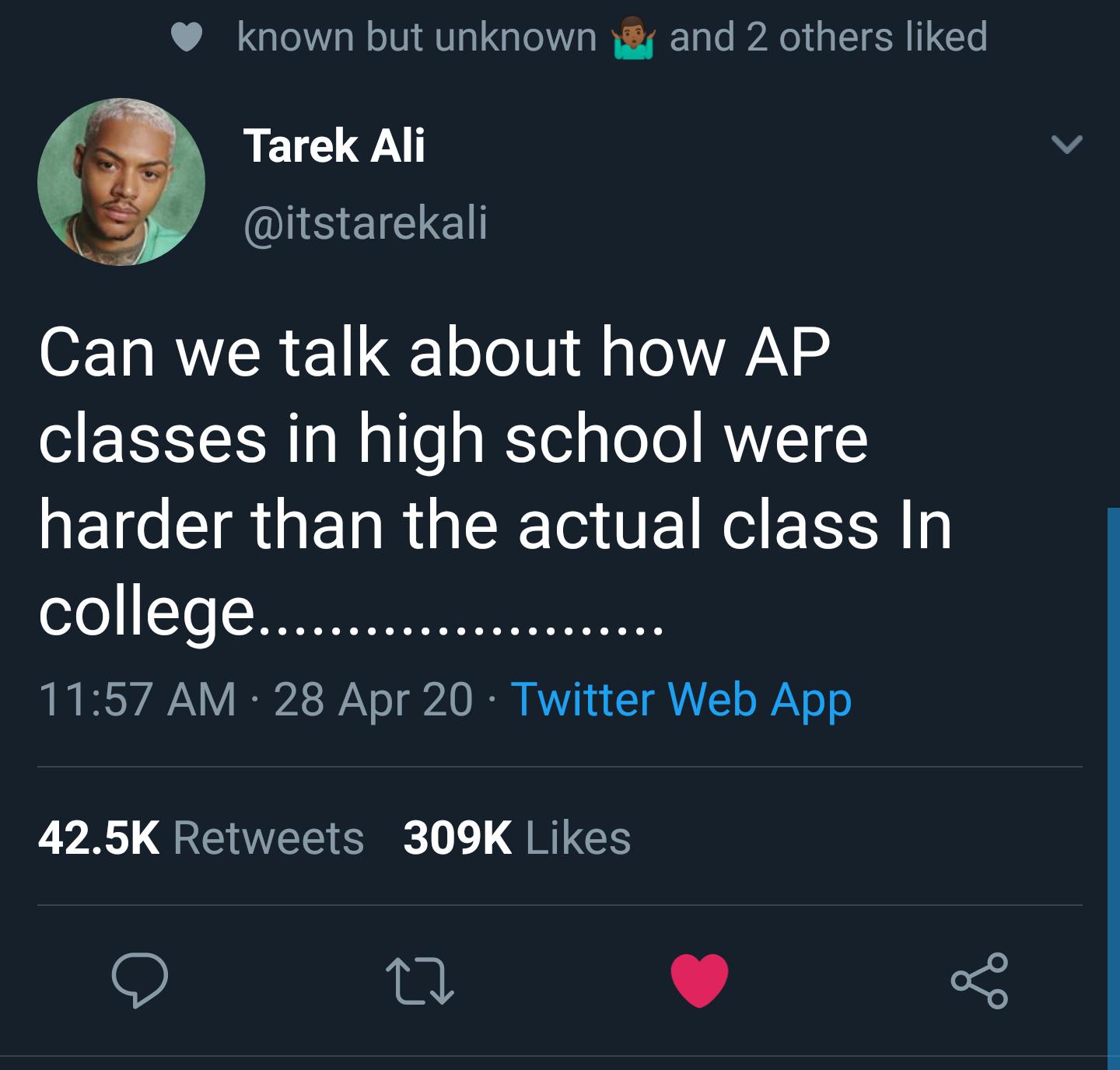Click the small gray heart liked indicator

[x=186, y=38]
